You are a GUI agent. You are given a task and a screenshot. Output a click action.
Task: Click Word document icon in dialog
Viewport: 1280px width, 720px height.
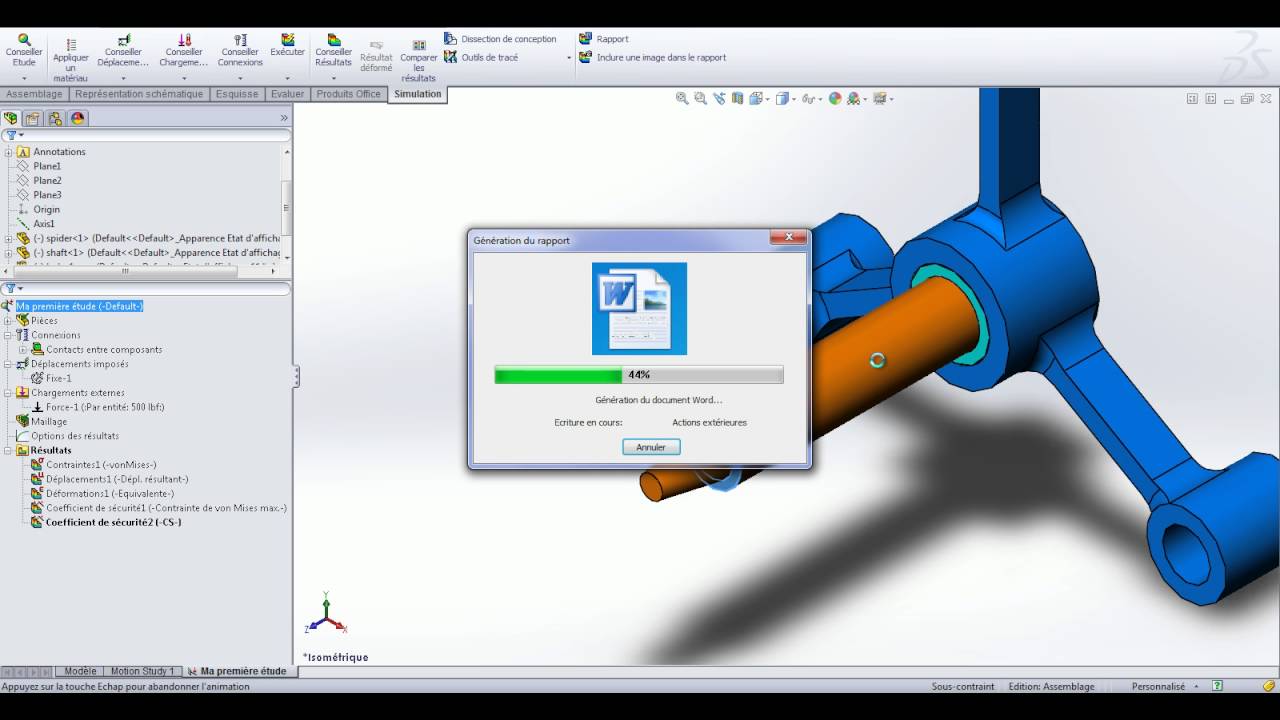639,308
